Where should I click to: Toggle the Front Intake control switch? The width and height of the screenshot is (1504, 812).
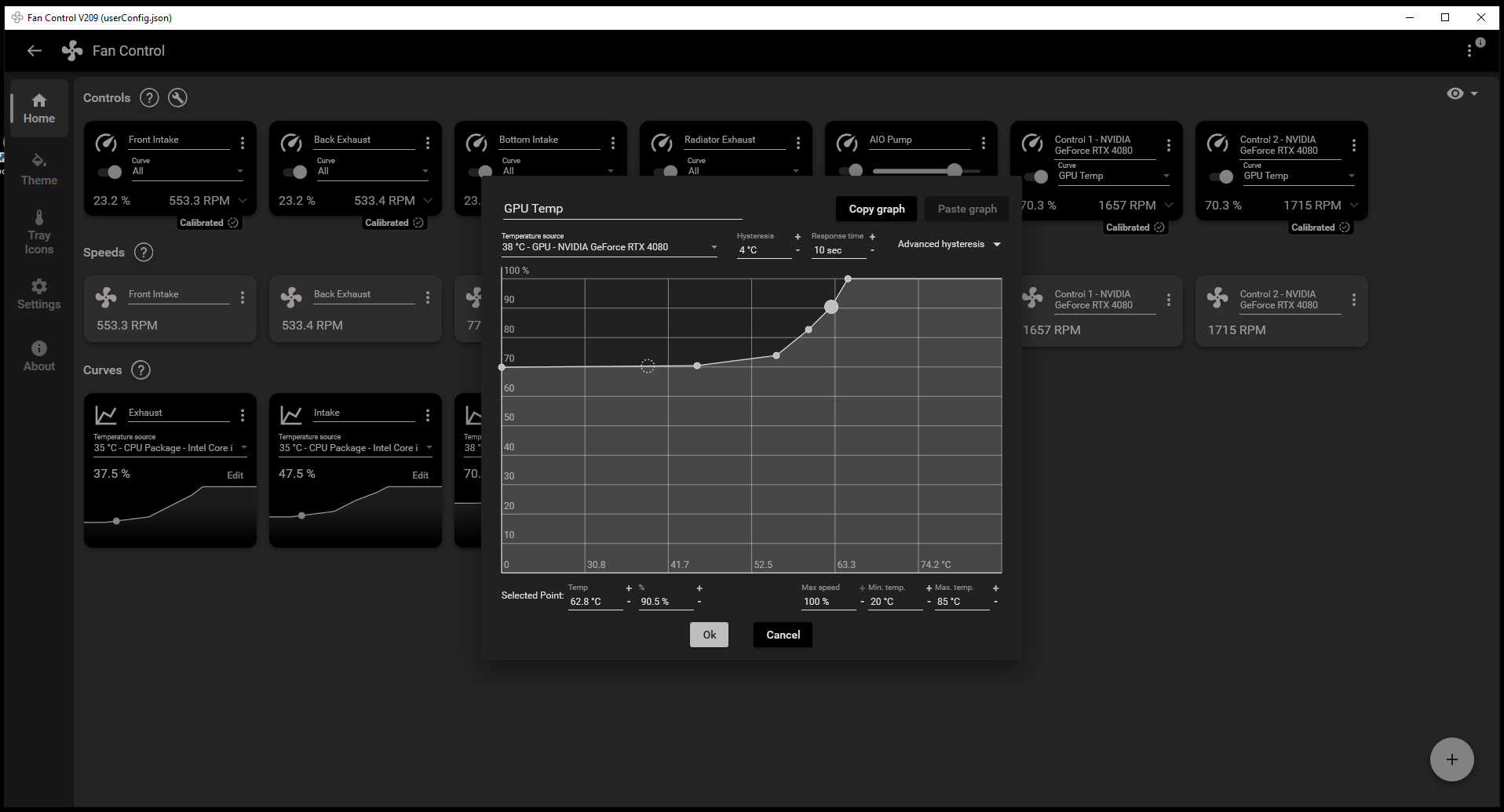point(110,172)
